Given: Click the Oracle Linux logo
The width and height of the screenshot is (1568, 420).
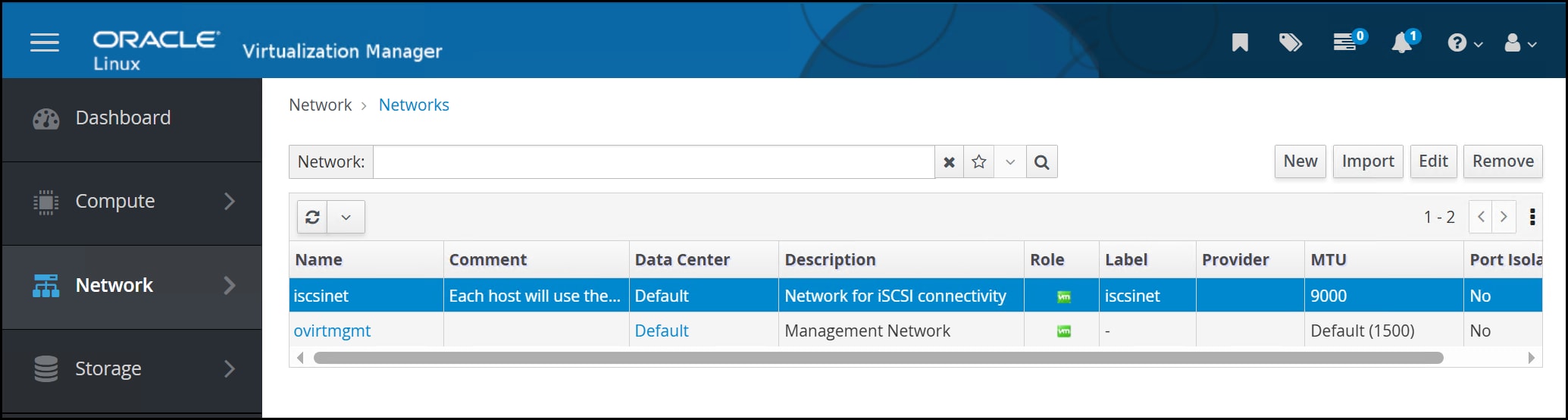Looking at the screenshot, I should point(156,50).
